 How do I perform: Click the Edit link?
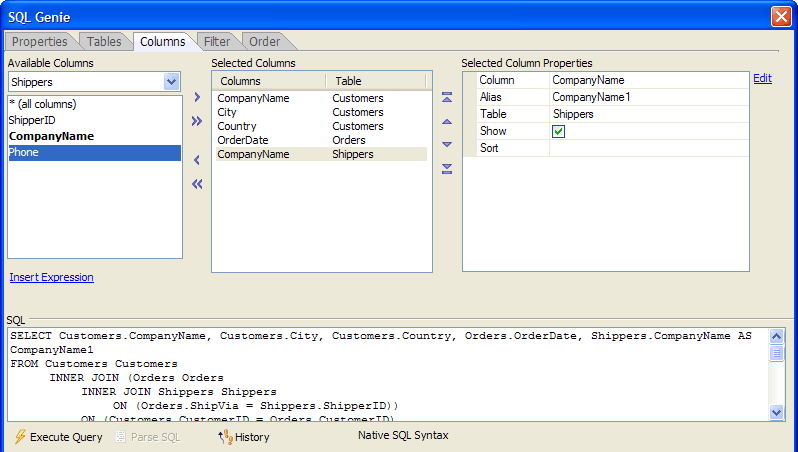click(x=762, y=78)
